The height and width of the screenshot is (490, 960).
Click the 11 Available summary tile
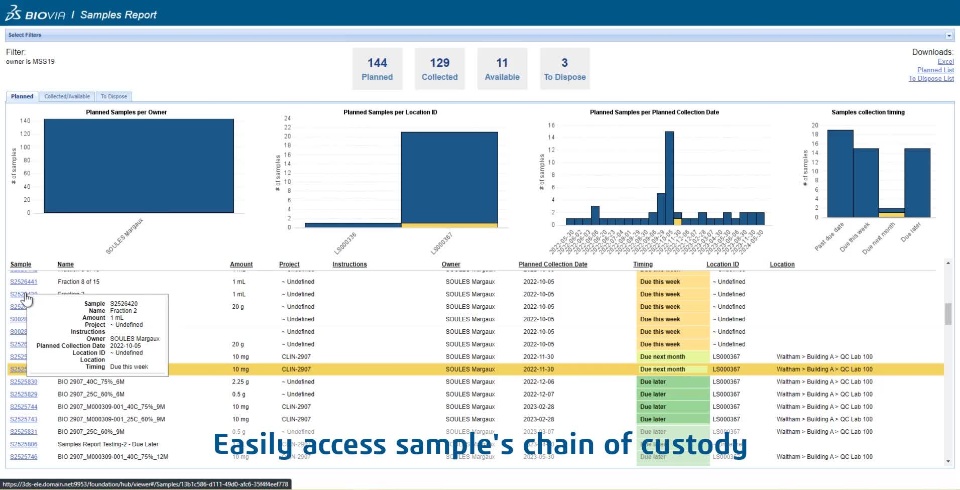coord(502,69)
